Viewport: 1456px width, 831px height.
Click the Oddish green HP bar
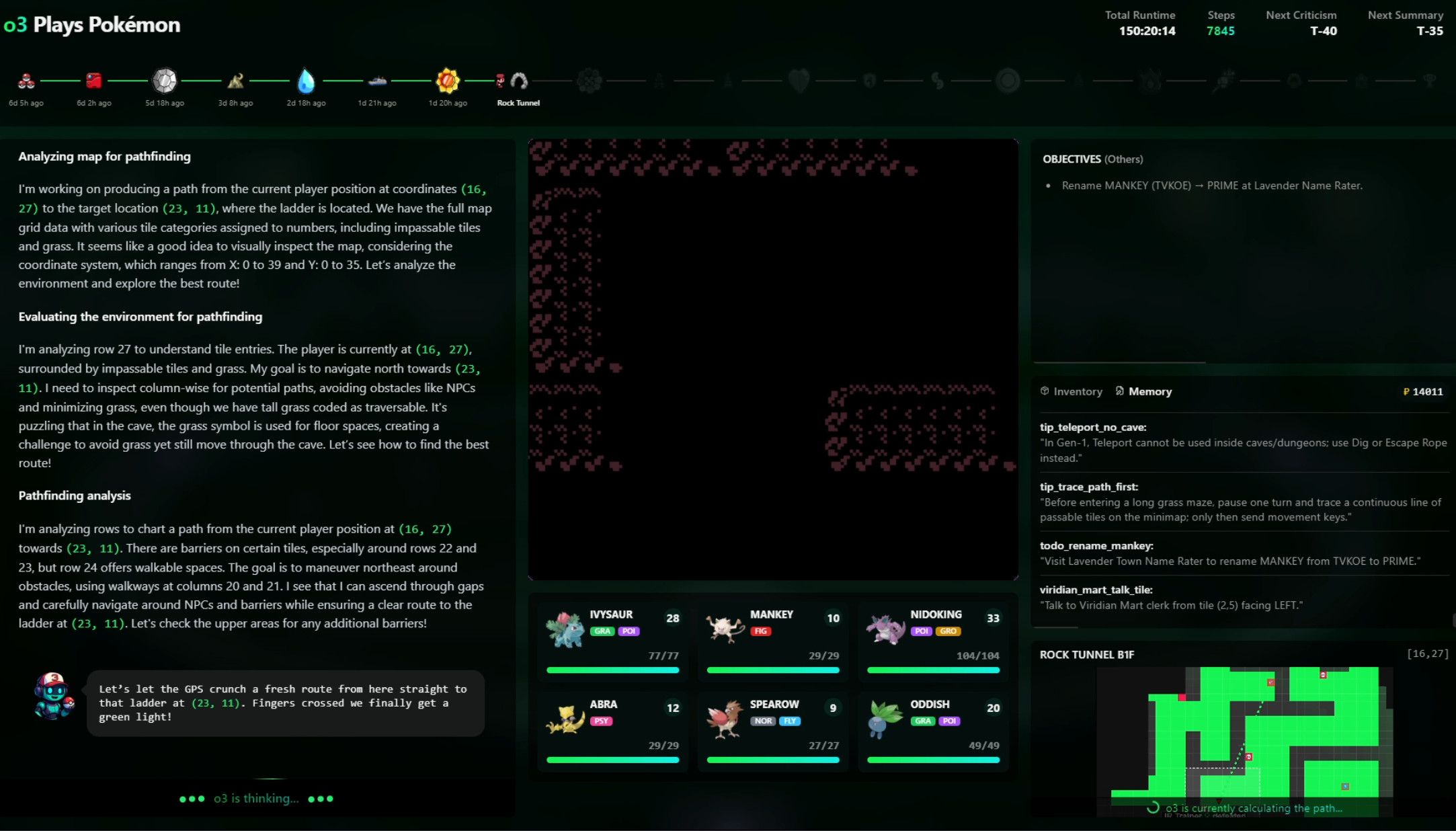click(933, 760)
